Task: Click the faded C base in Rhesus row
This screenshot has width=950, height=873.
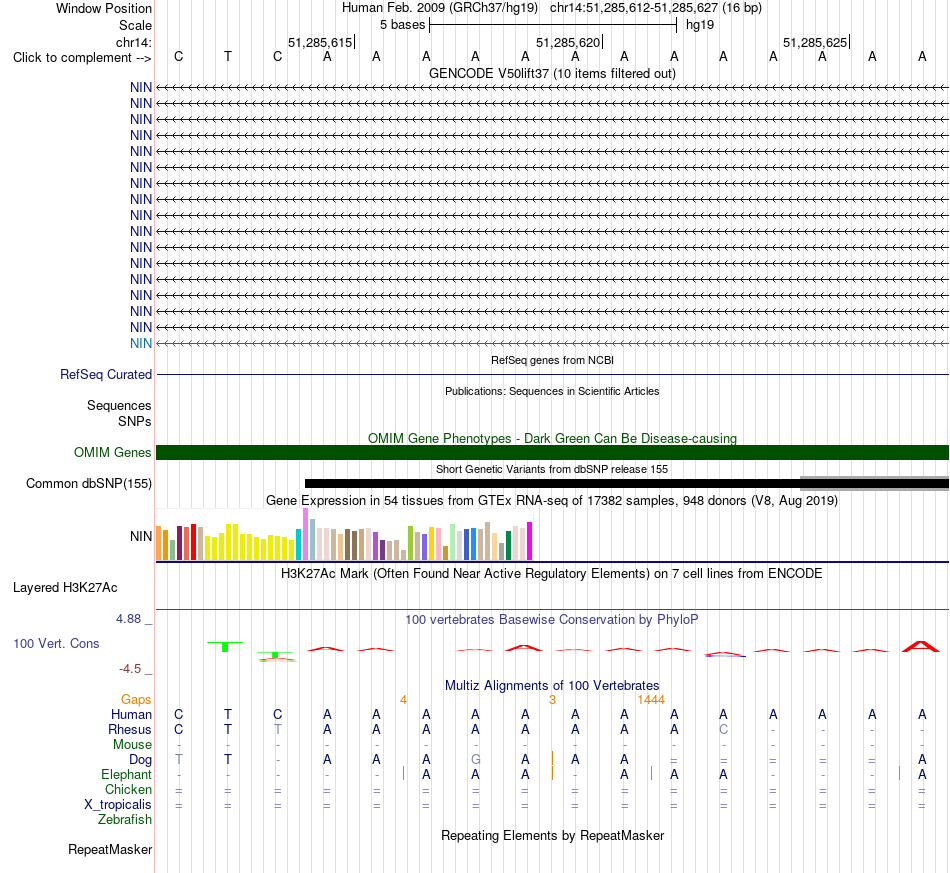Action: (723, 729)
